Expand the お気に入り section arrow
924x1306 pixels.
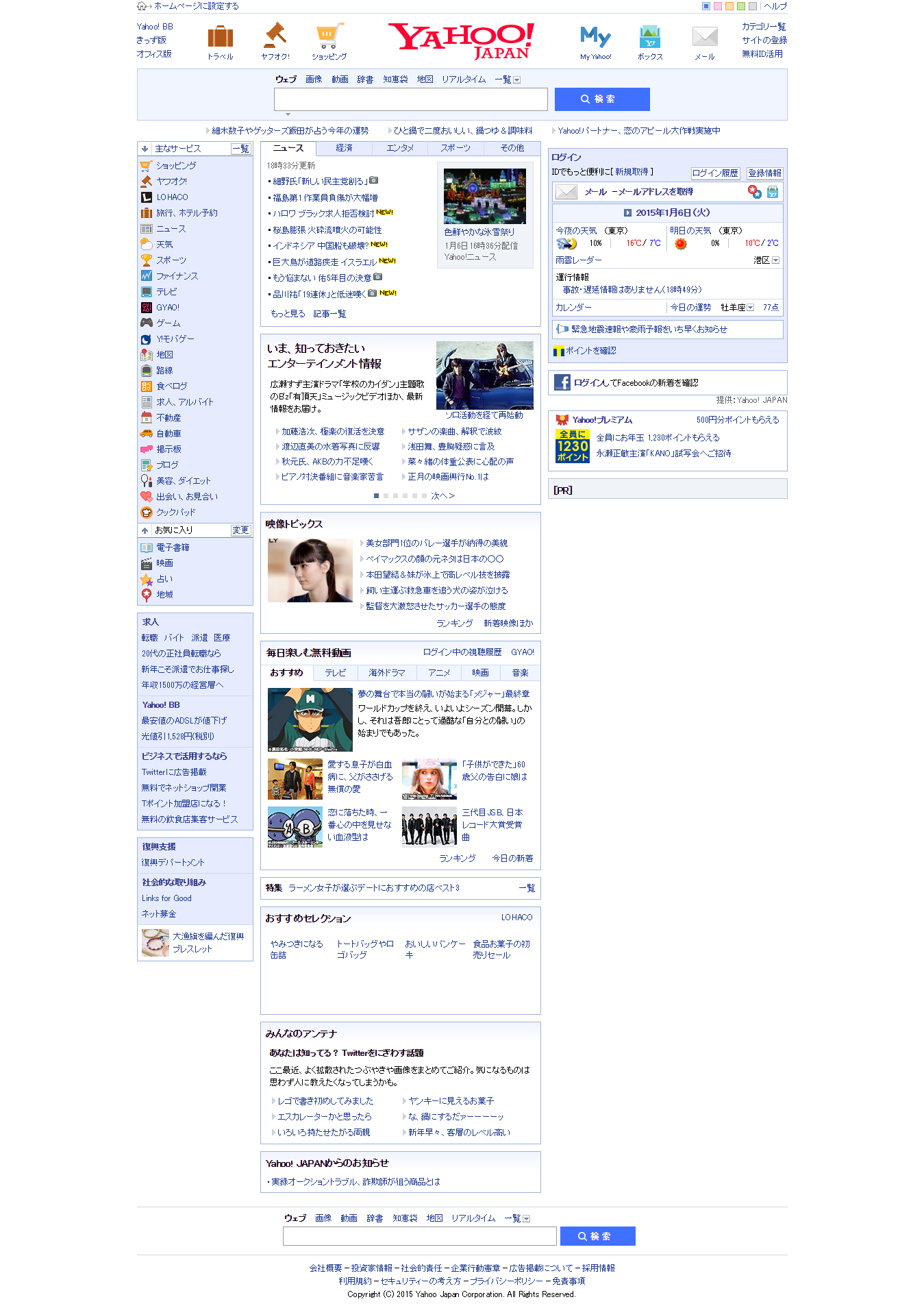(145, 530)
